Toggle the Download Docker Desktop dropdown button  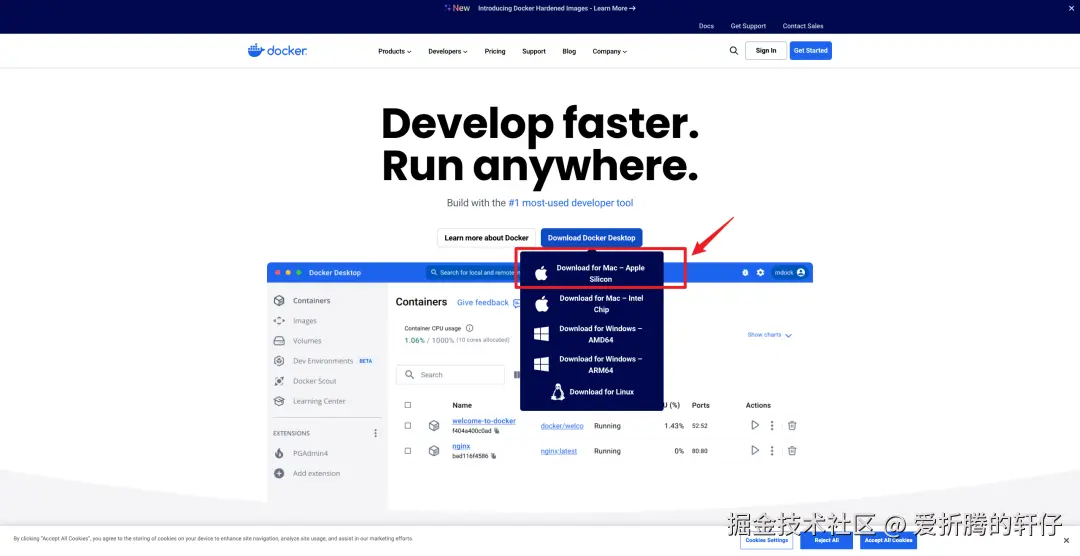[592, 238]
